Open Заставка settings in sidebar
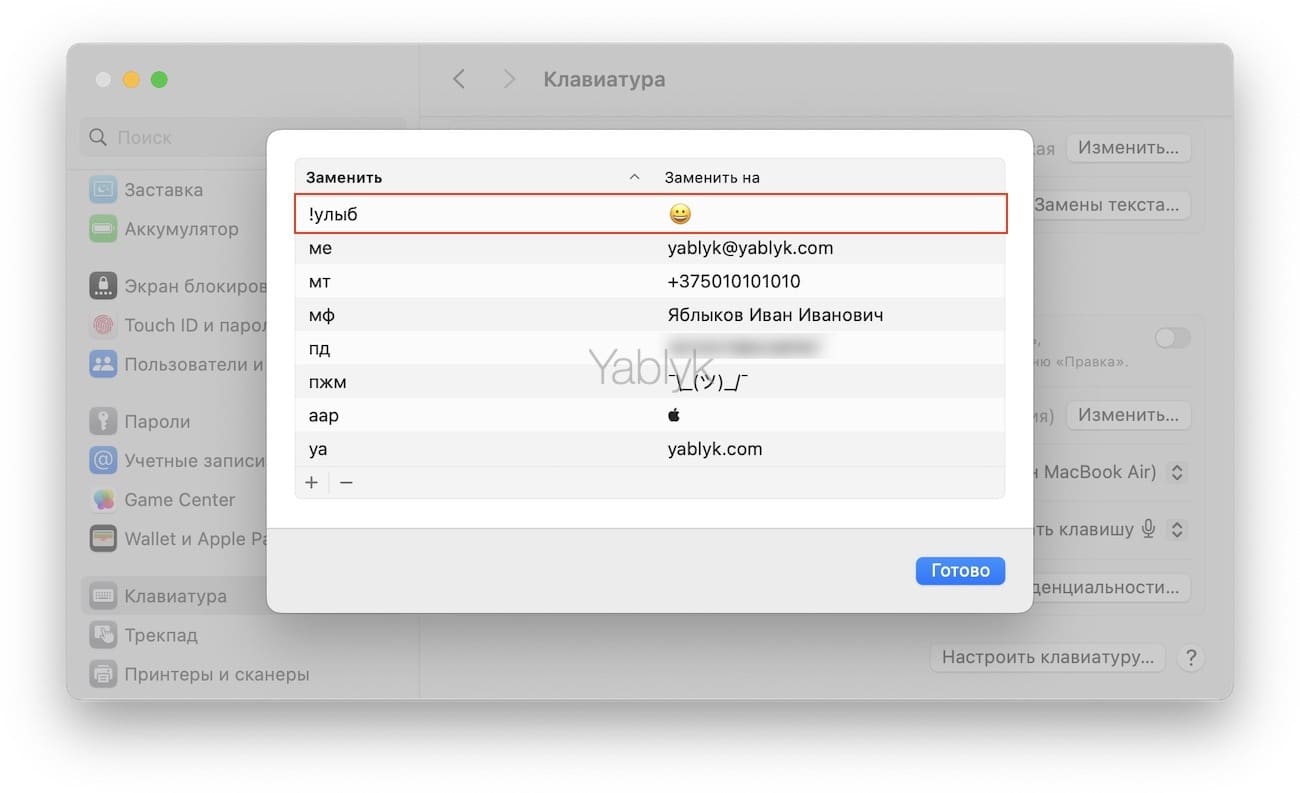1300x793 pixels. click(164, 190)
